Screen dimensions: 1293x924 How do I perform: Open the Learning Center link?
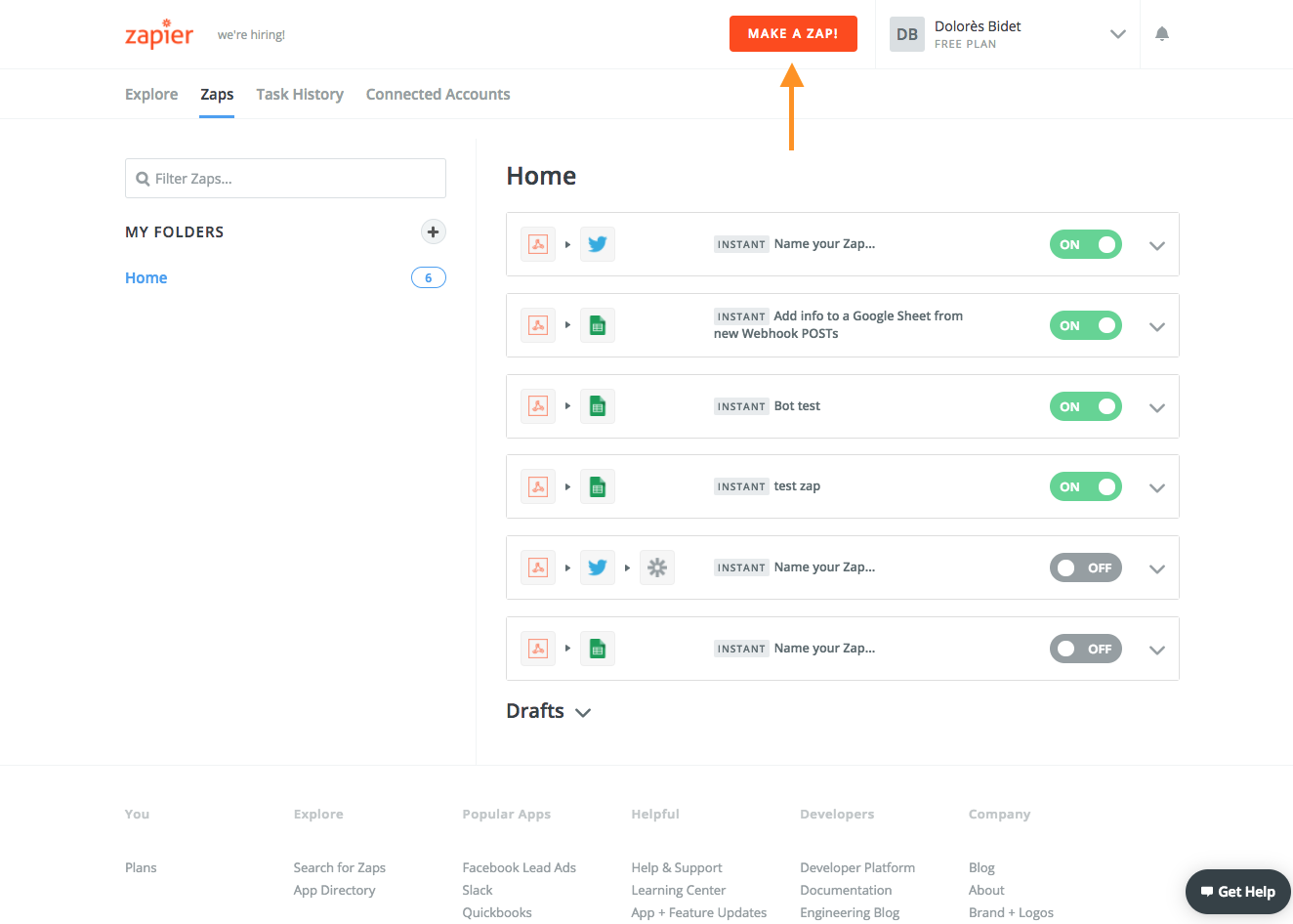679,890
